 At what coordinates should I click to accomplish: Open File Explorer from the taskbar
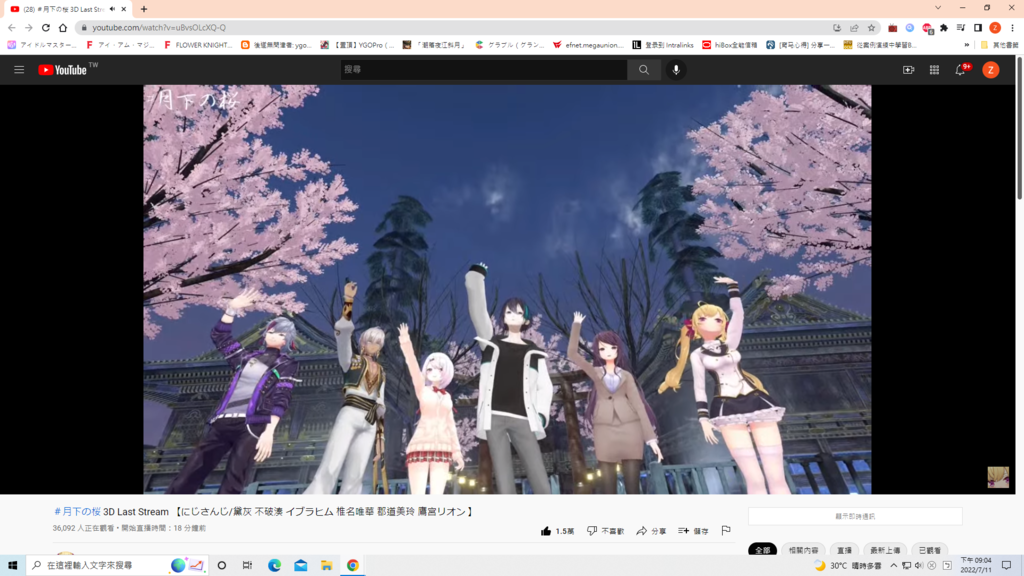pyautogui.click(x=327, y=565)
